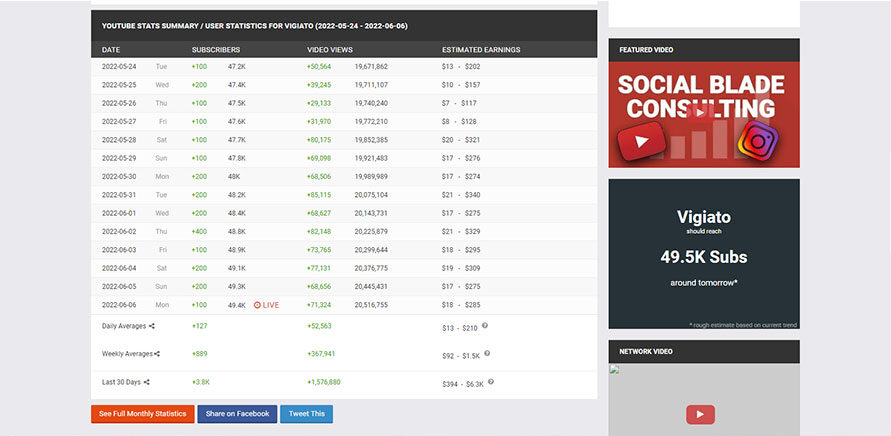This screenshot has height=436, width=891.
Task: Open help icon for weekly estimated earnings
Action: (489, 353)
